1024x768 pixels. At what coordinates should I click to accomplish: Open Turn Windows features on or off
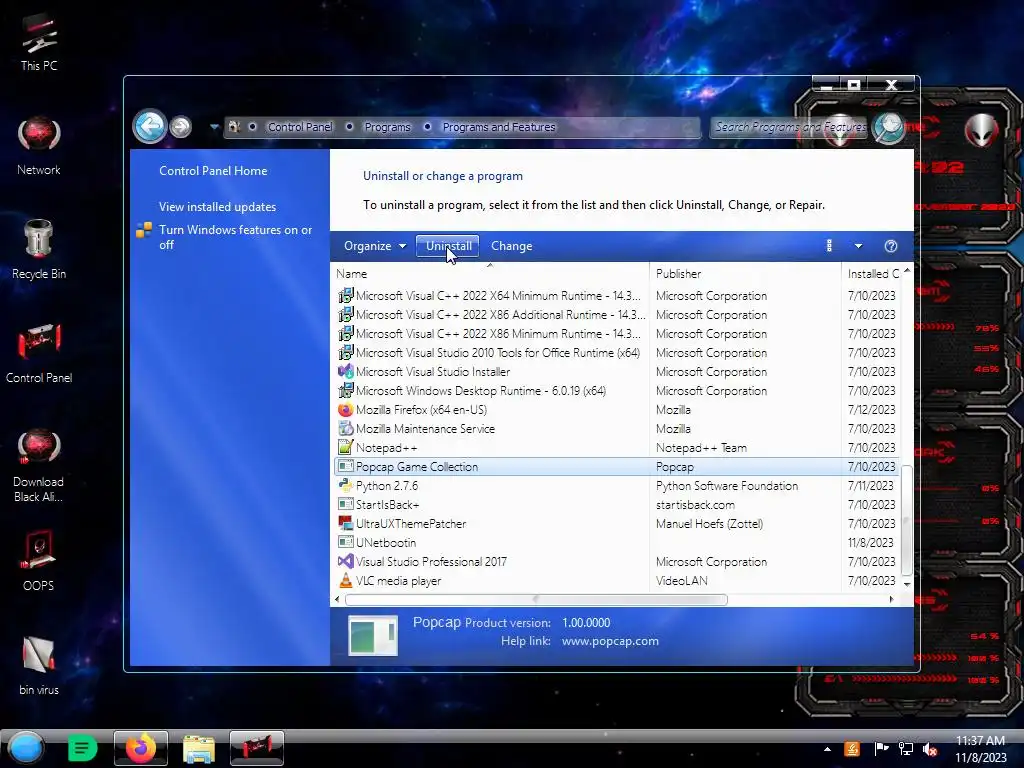235,237
